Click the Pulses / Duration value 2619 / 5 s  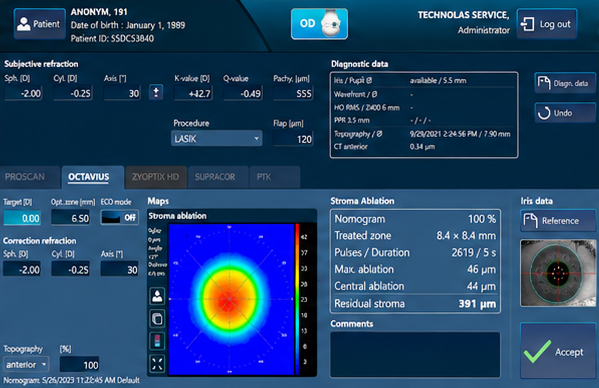tap(474, 252)
